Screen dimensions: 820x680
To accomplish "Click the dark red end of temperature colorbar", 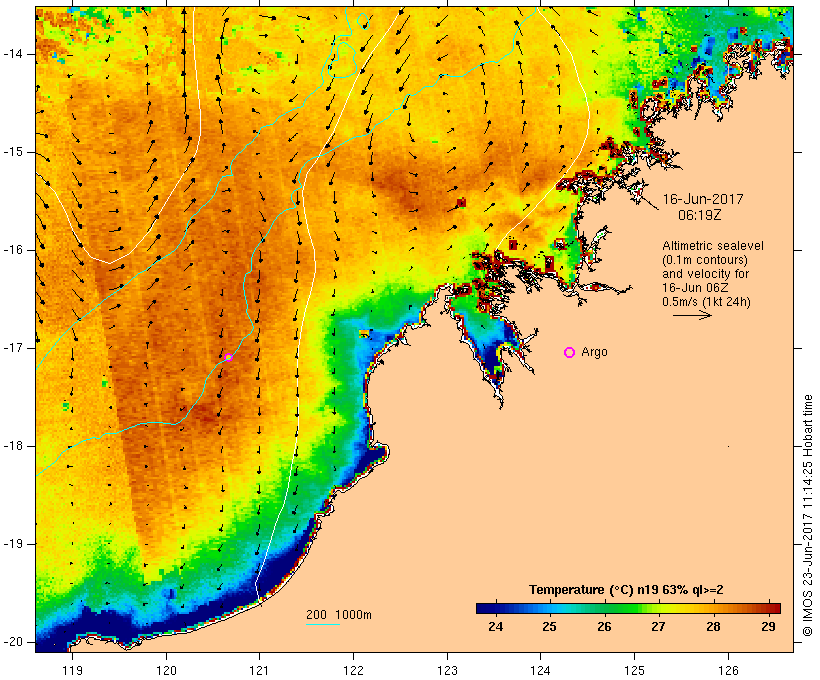I will click(775, 608).
